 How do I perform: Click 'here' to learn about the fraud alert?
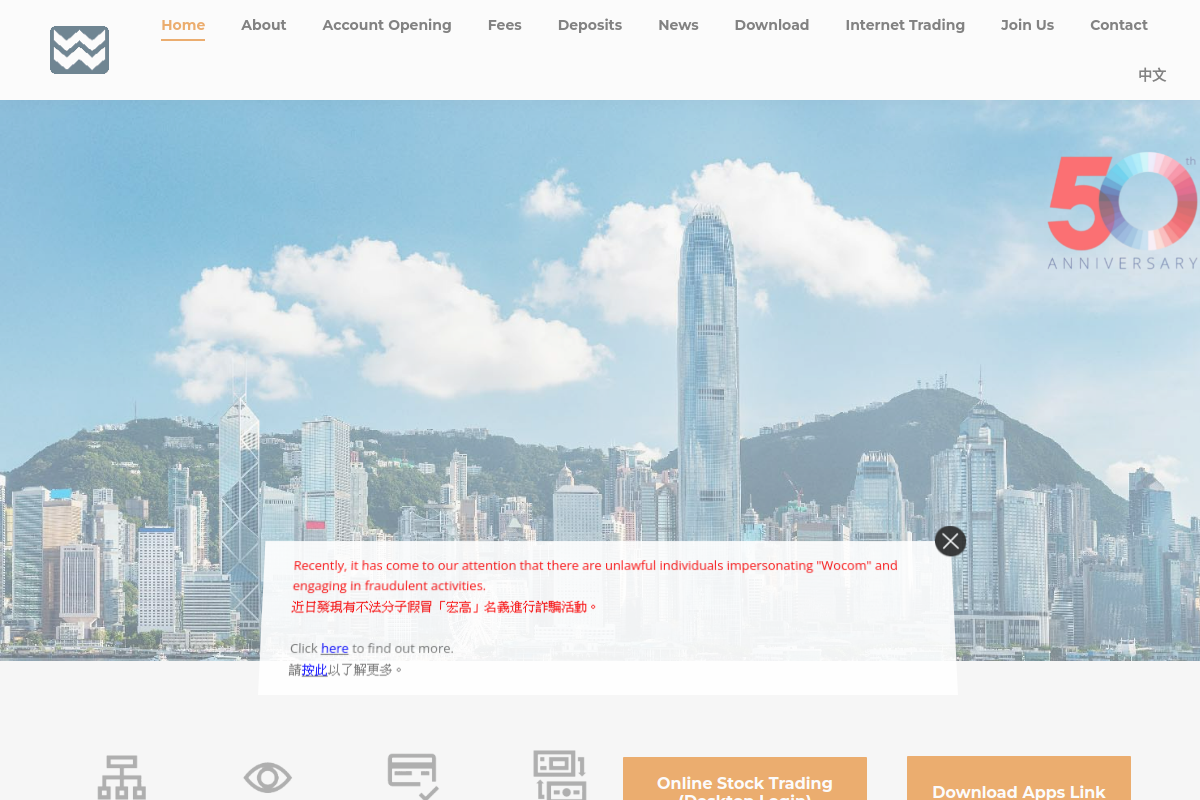coord(334,648)
